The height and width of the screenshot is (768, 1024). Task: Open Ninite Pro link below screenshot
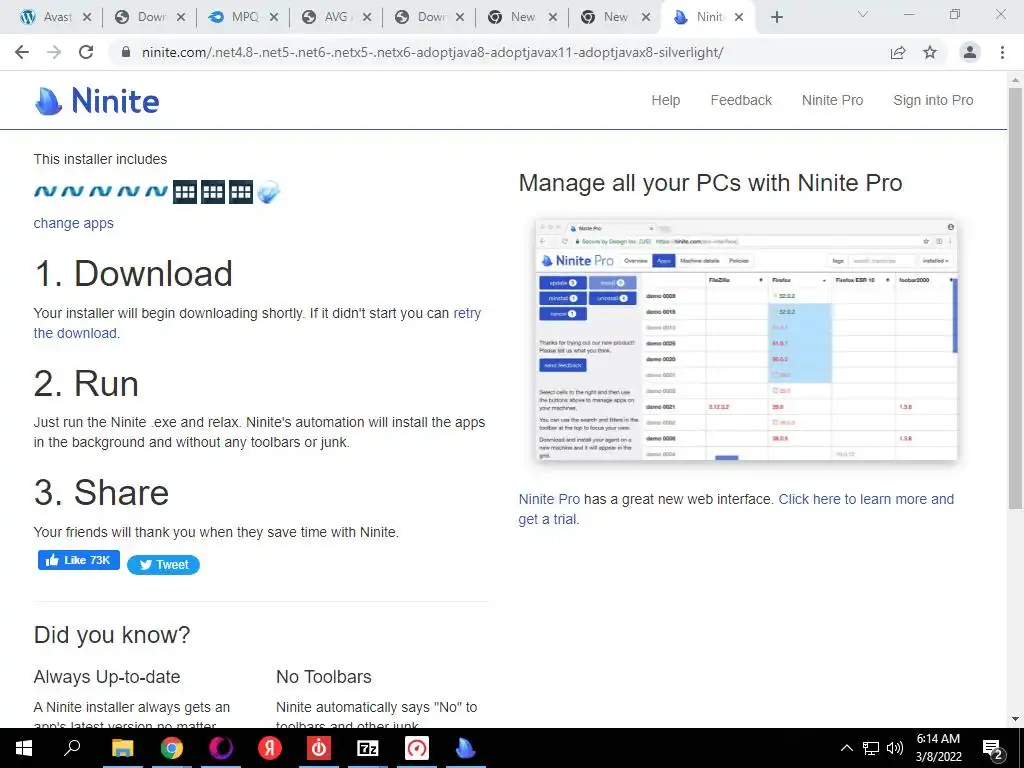pyautogui.click(x=549, y=500)
